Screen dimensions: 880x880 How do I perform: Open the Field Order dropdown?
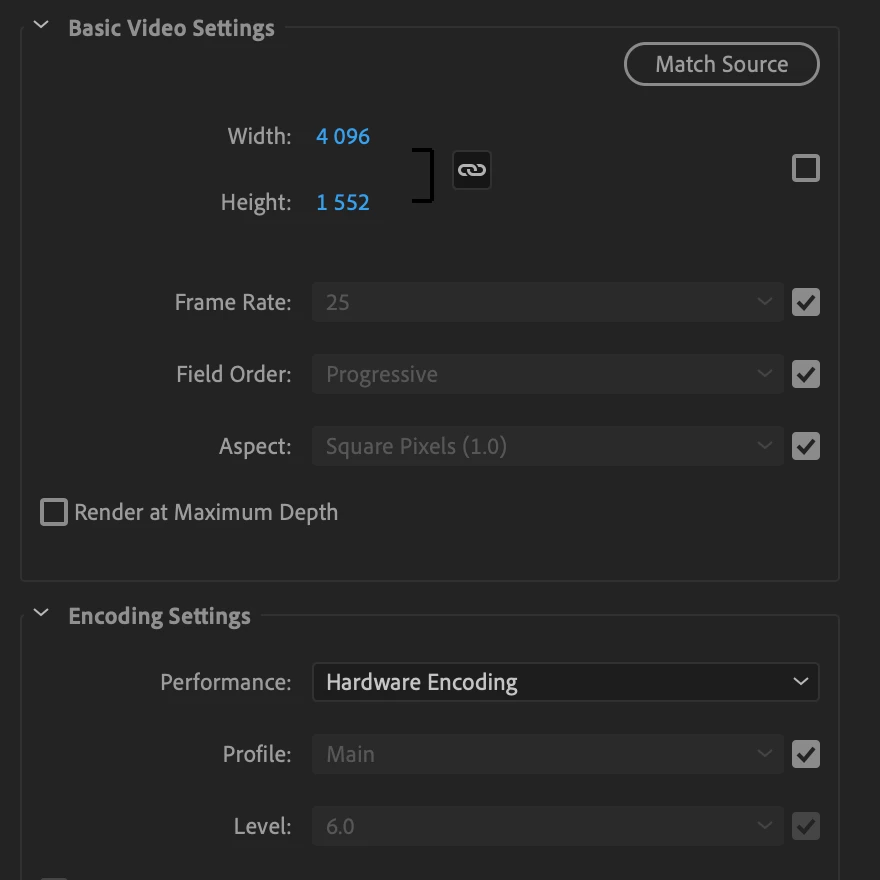tap(547, 374)
